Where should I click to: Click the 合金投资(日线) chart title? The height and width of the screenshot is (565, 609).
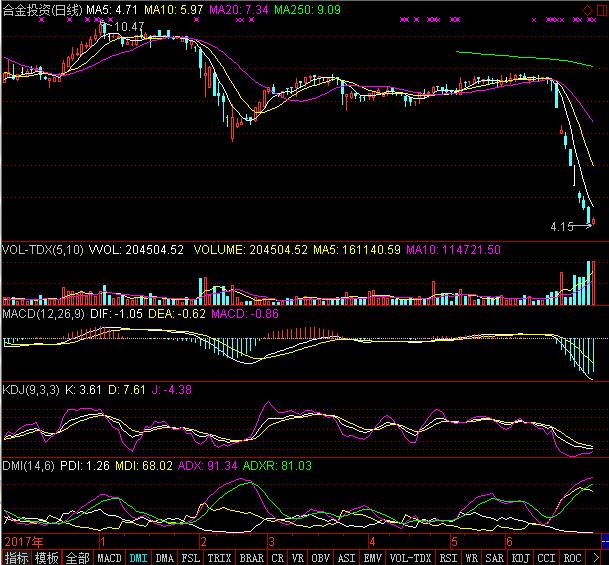point(42,10)
